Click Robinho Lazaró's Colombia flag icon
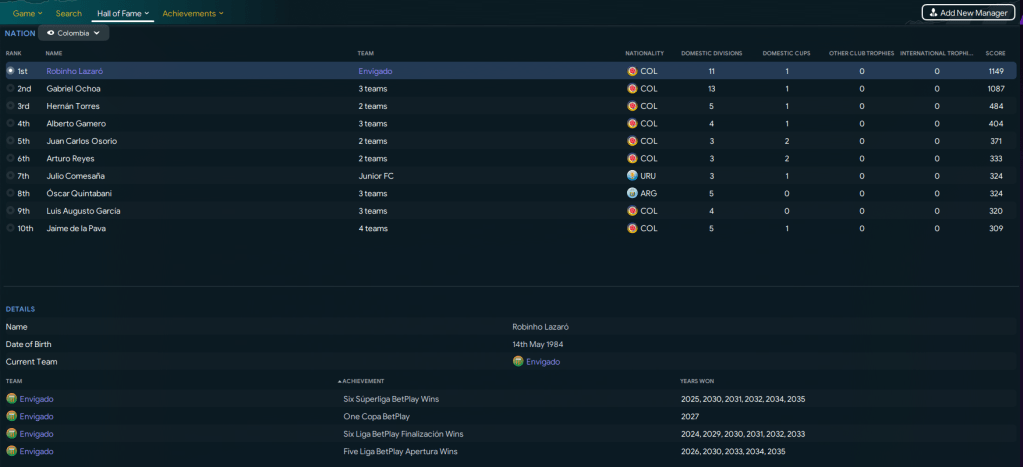Image resolution: width=1023 pixels, height=467 pixels. (x=632, y=71)
